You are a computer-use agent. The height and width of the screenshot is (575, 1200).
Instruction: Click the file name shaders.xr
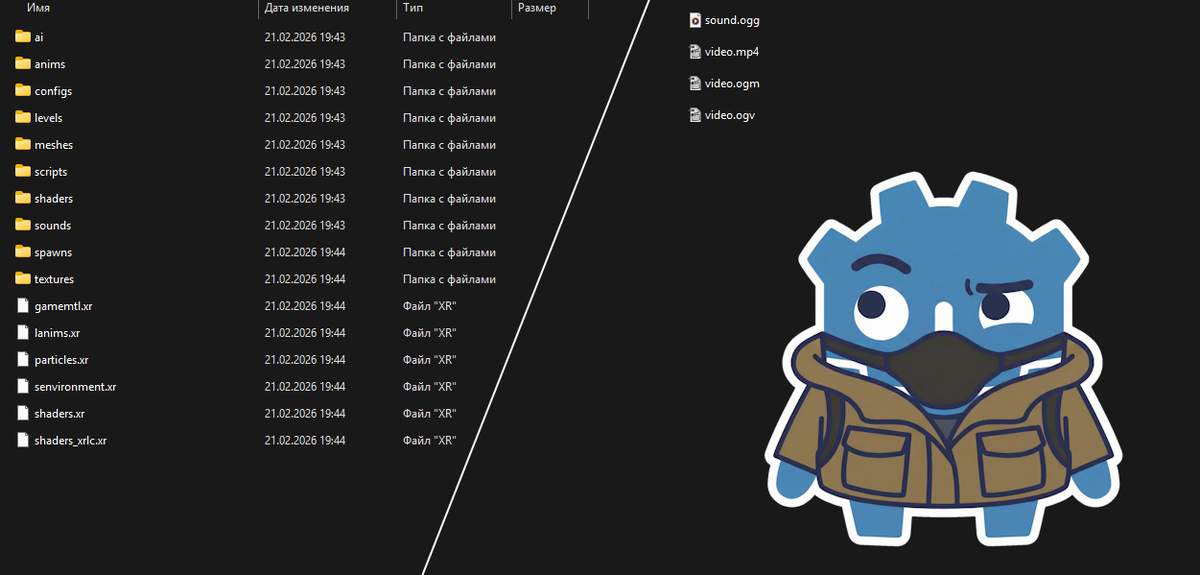(x=59, y=414)
